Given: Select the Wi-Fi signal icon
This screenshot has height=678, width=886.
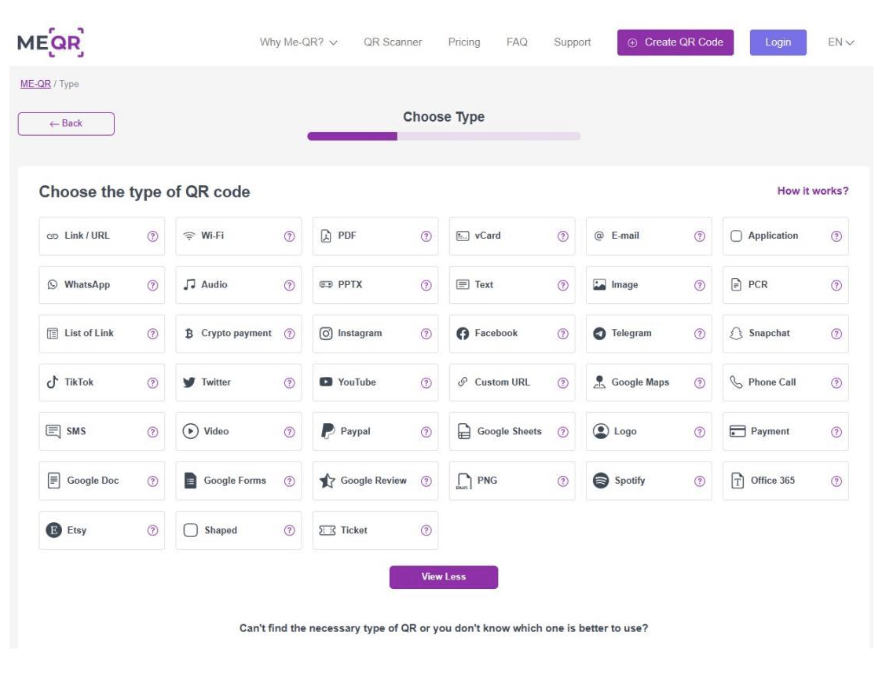Looking at the screenshot, I should coord(189,236).
